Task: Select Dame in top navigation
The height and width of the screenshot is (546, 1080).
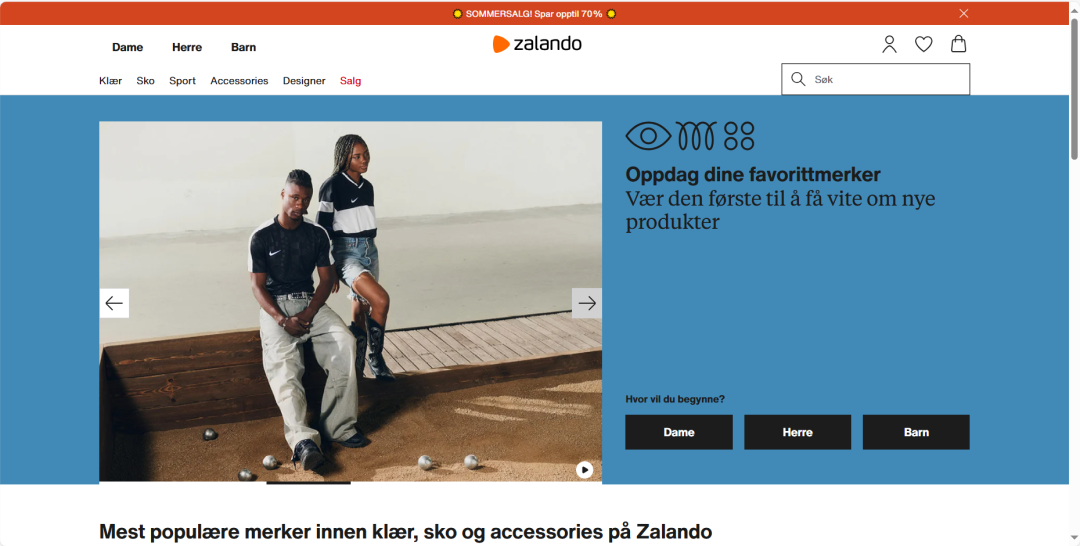Action: [127, 48]
